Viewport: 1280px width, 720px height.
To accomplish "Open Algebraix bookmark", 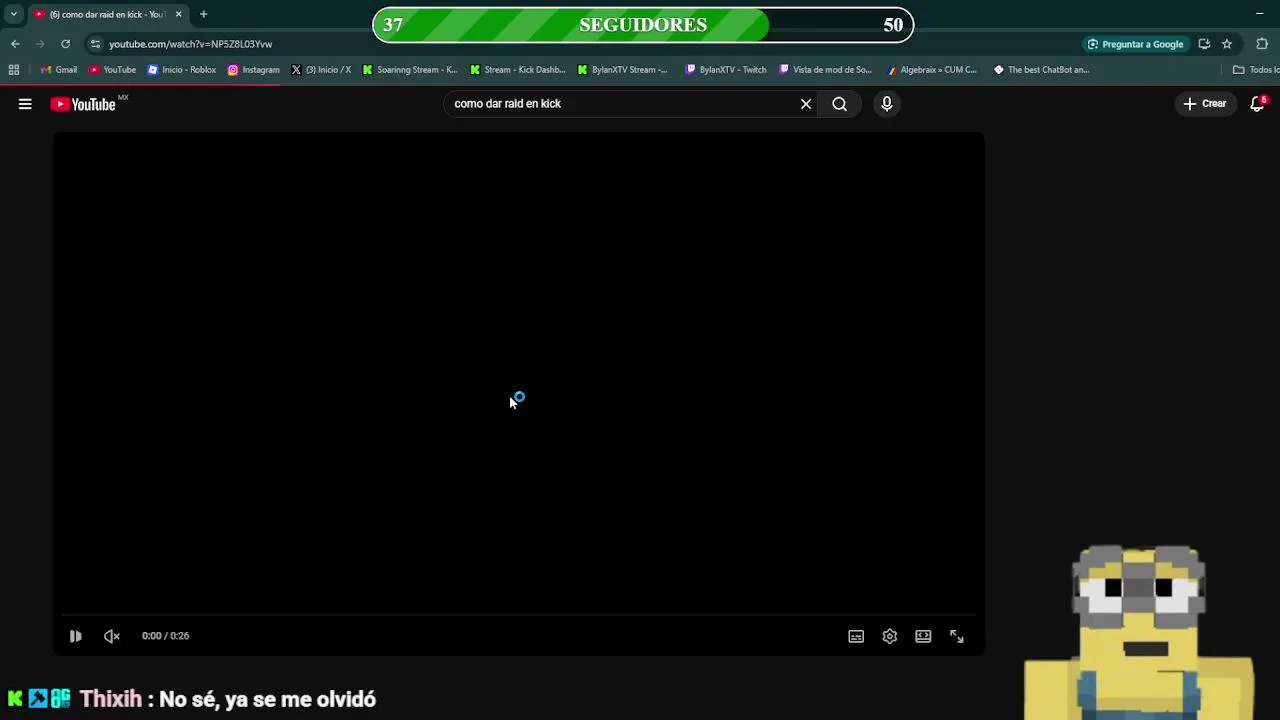I will point(932,70).
